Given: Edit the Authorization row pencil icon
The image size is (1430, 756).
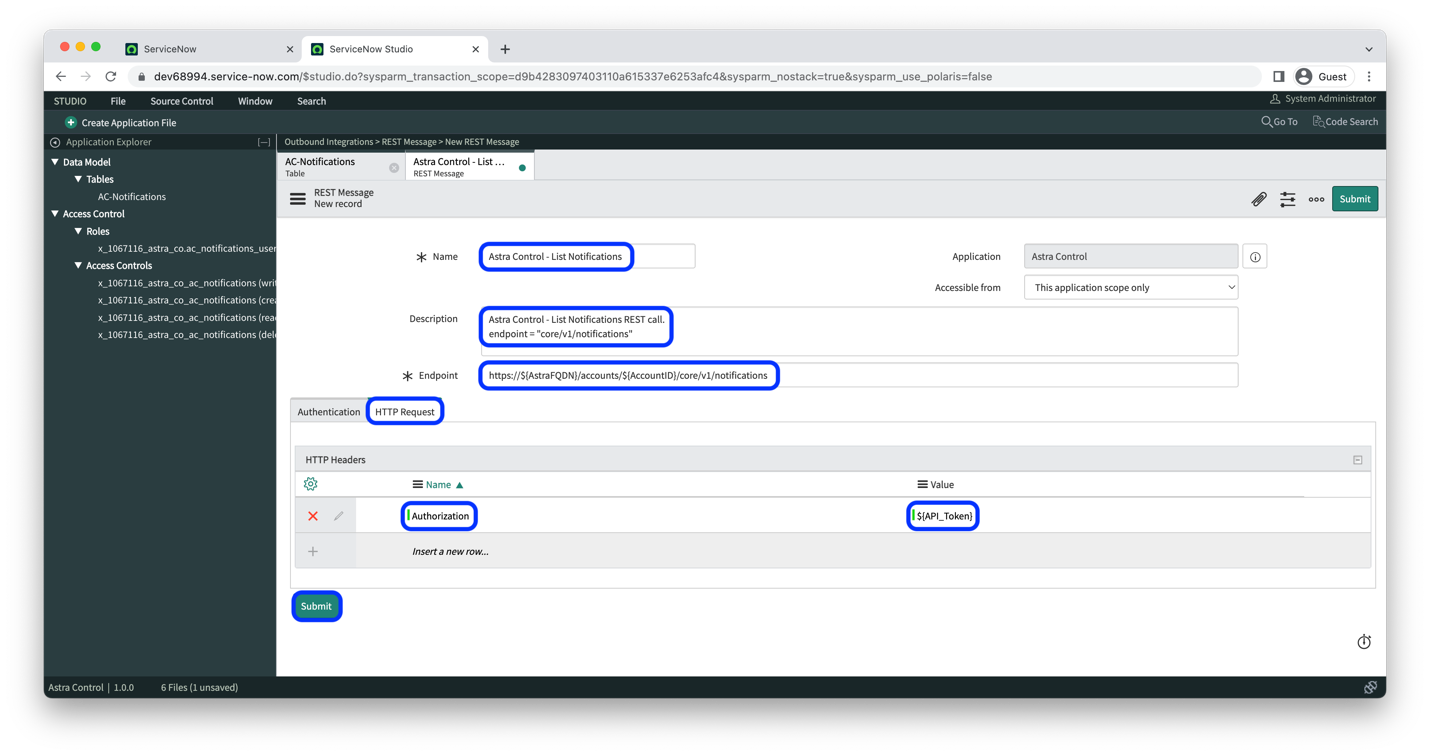Looking at the screenshot, I should tap(339, 516).
